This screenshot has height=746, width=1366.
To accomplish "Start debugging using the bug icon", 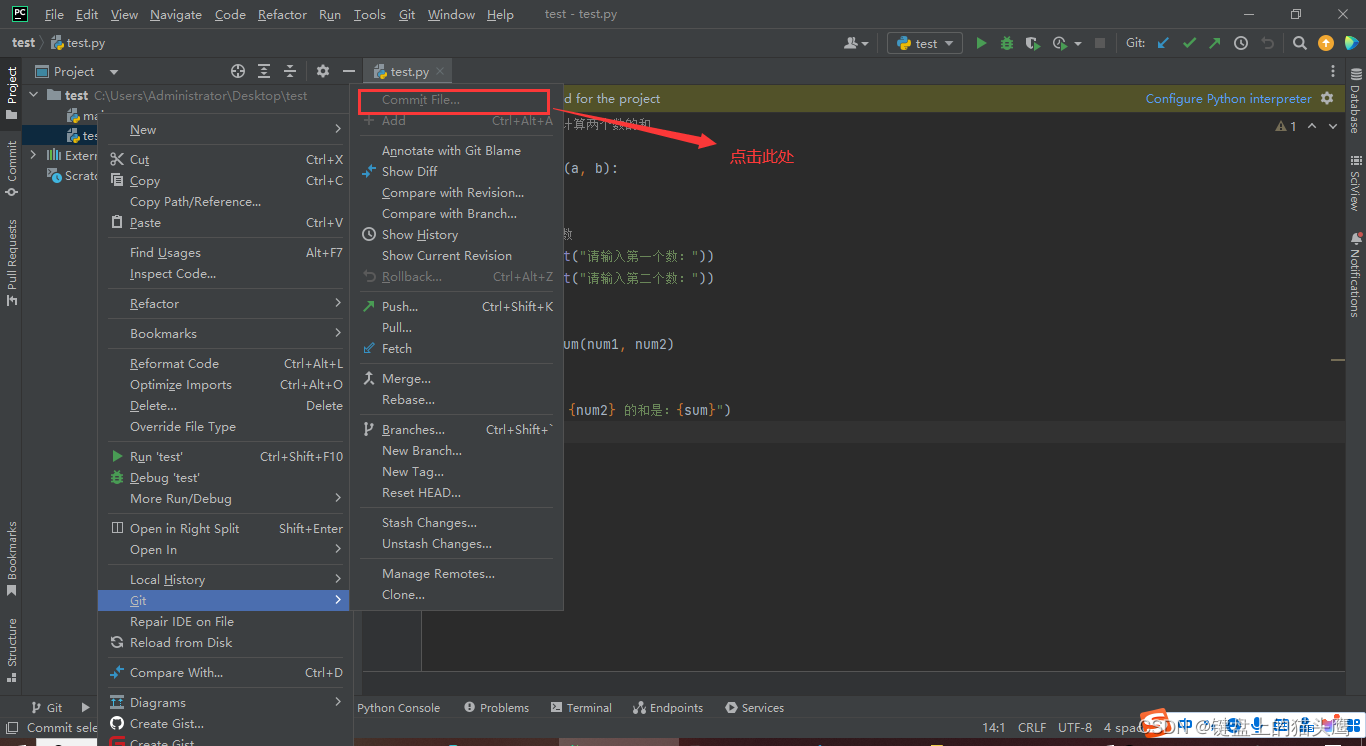I will (x=1006, y=43).
